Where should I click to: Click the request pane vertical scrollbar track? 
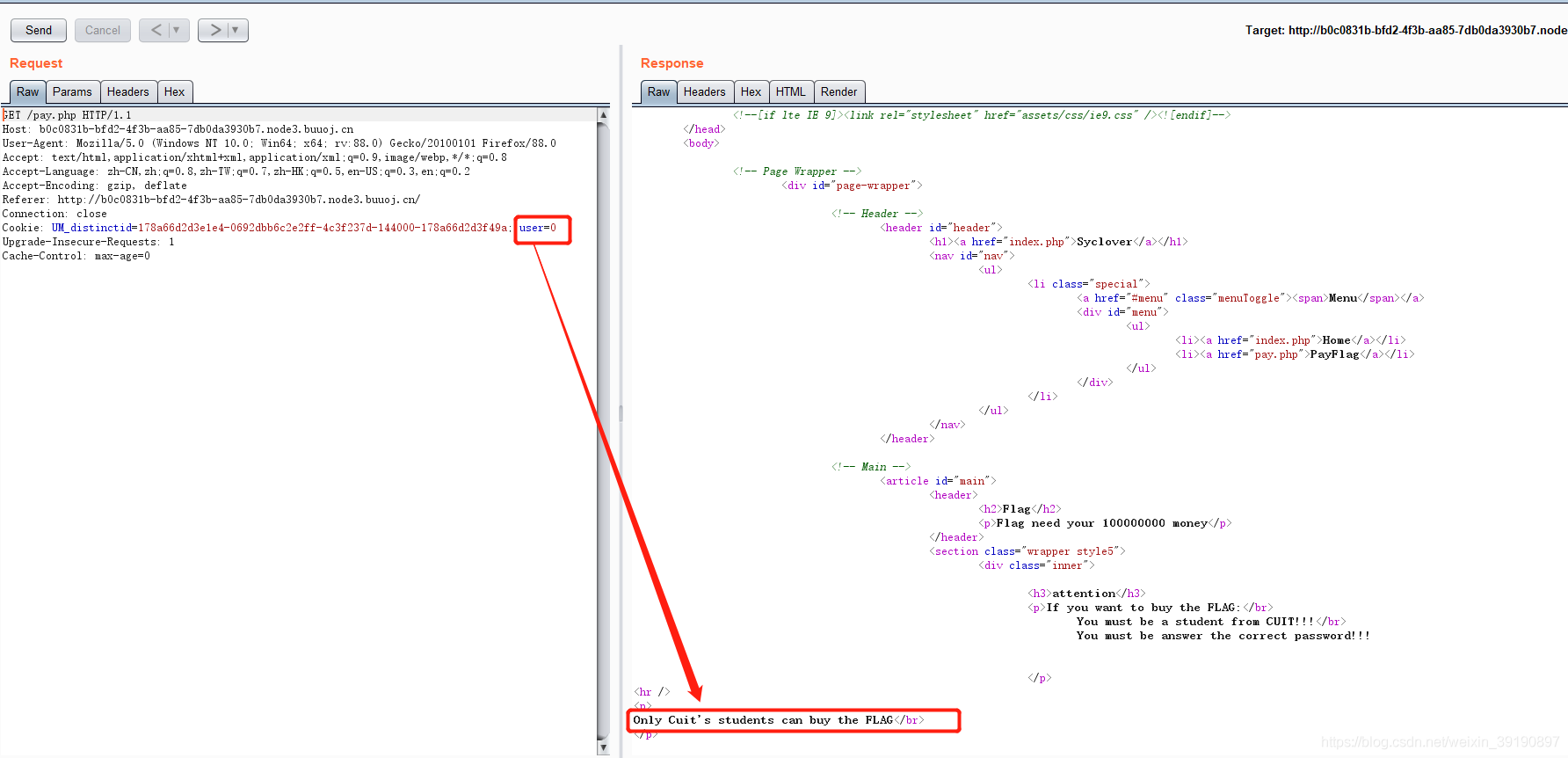coord(603,431)
